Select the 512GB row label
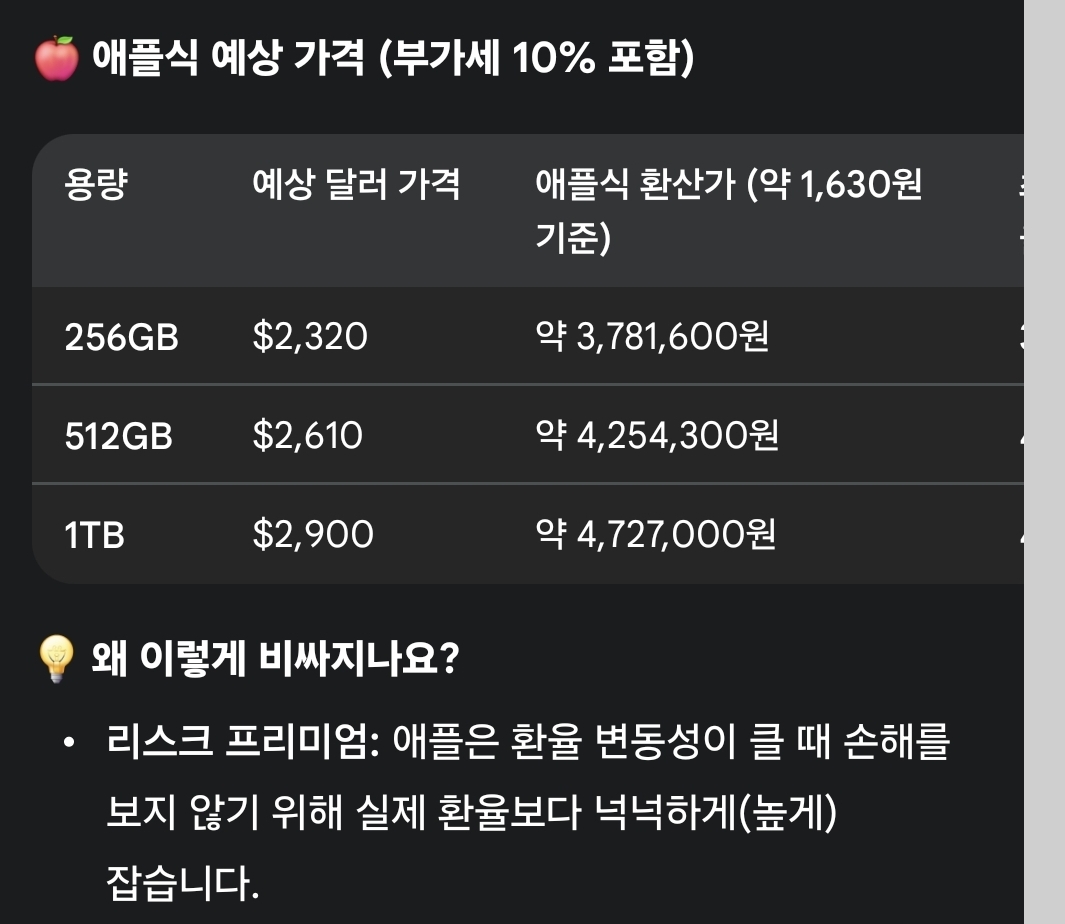This screenshot has width=1065, height=924. pyautogui.click(x=118, y=436)
